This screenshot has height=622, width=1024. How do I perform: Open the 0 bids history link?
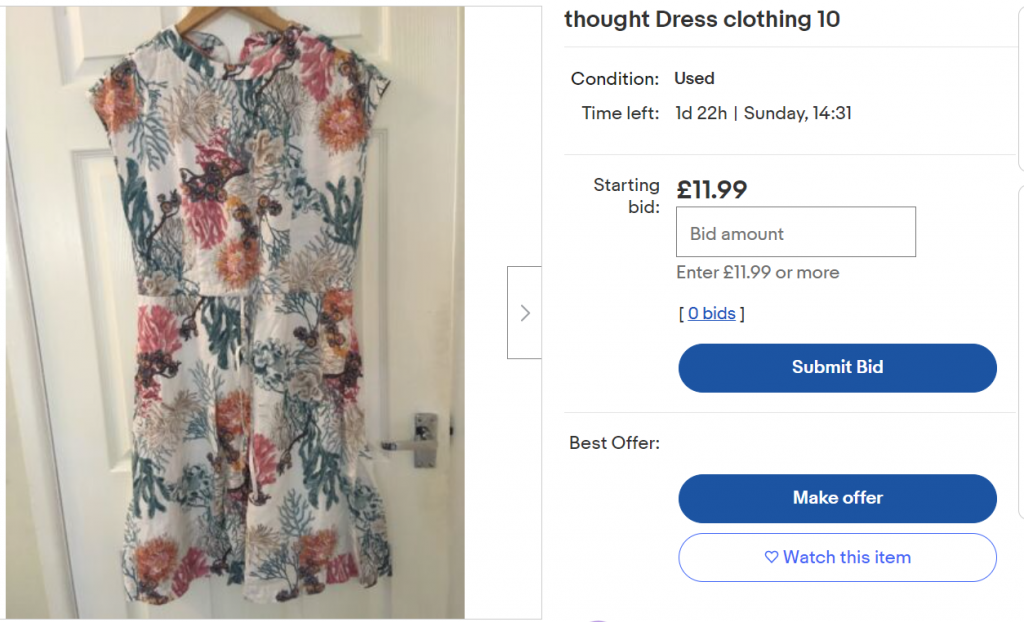coord(711,314)
